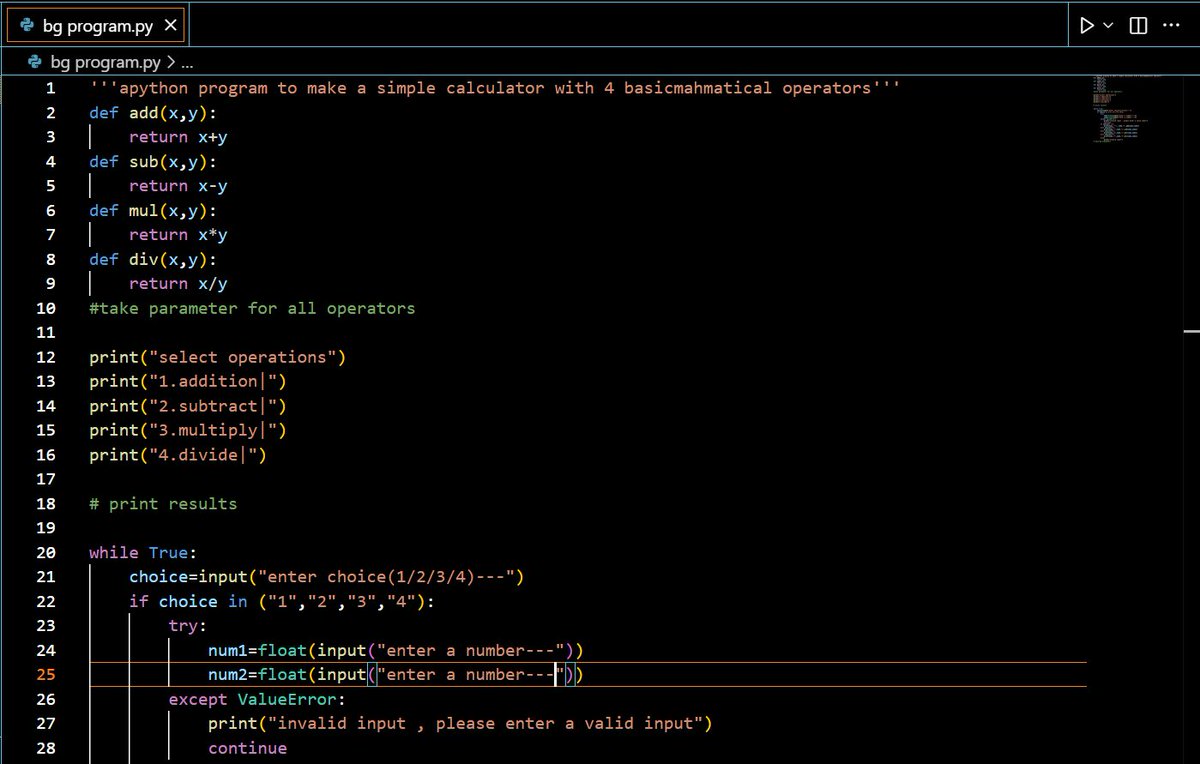Click line number 25 in the gutter
1200x764 pixels.
(45, 674)
